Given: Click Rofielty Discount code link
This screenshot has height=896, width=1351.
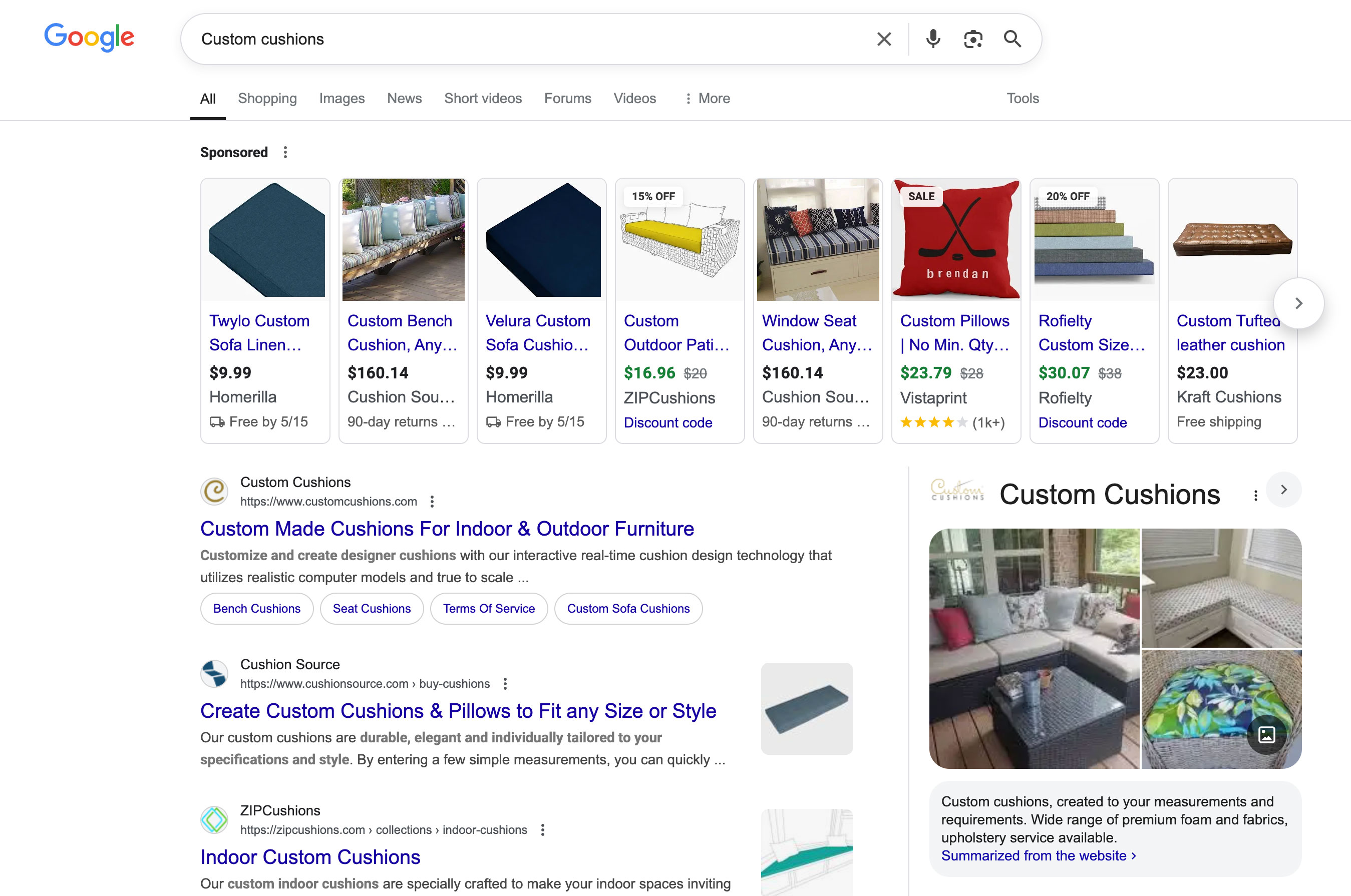Looking at the screenshot, I should [x=1083, y=422].
